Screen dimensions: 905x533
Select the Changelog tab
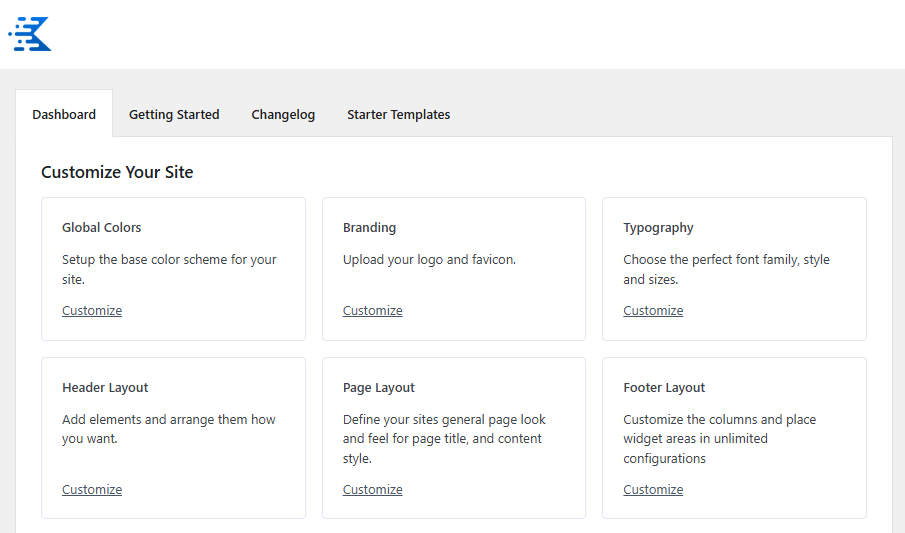click(283, 115)
